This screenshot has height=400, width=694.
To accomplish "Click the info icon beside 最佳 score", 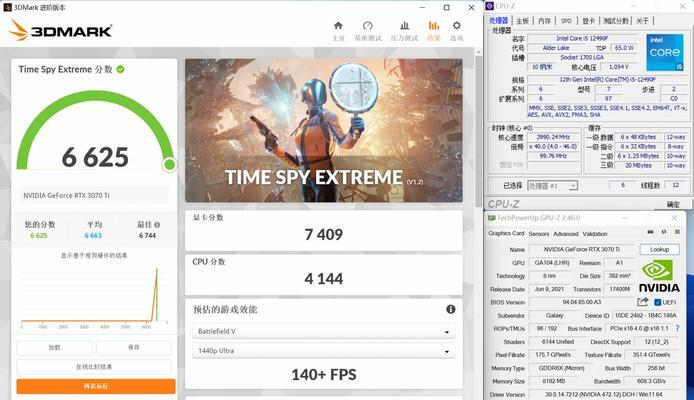I will coord(157,224).
